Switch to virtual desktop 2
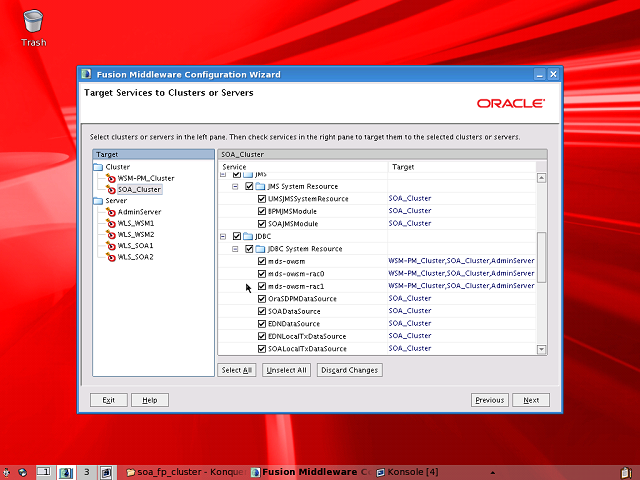This screenshot has width=640, height=480. click(65, 472)
